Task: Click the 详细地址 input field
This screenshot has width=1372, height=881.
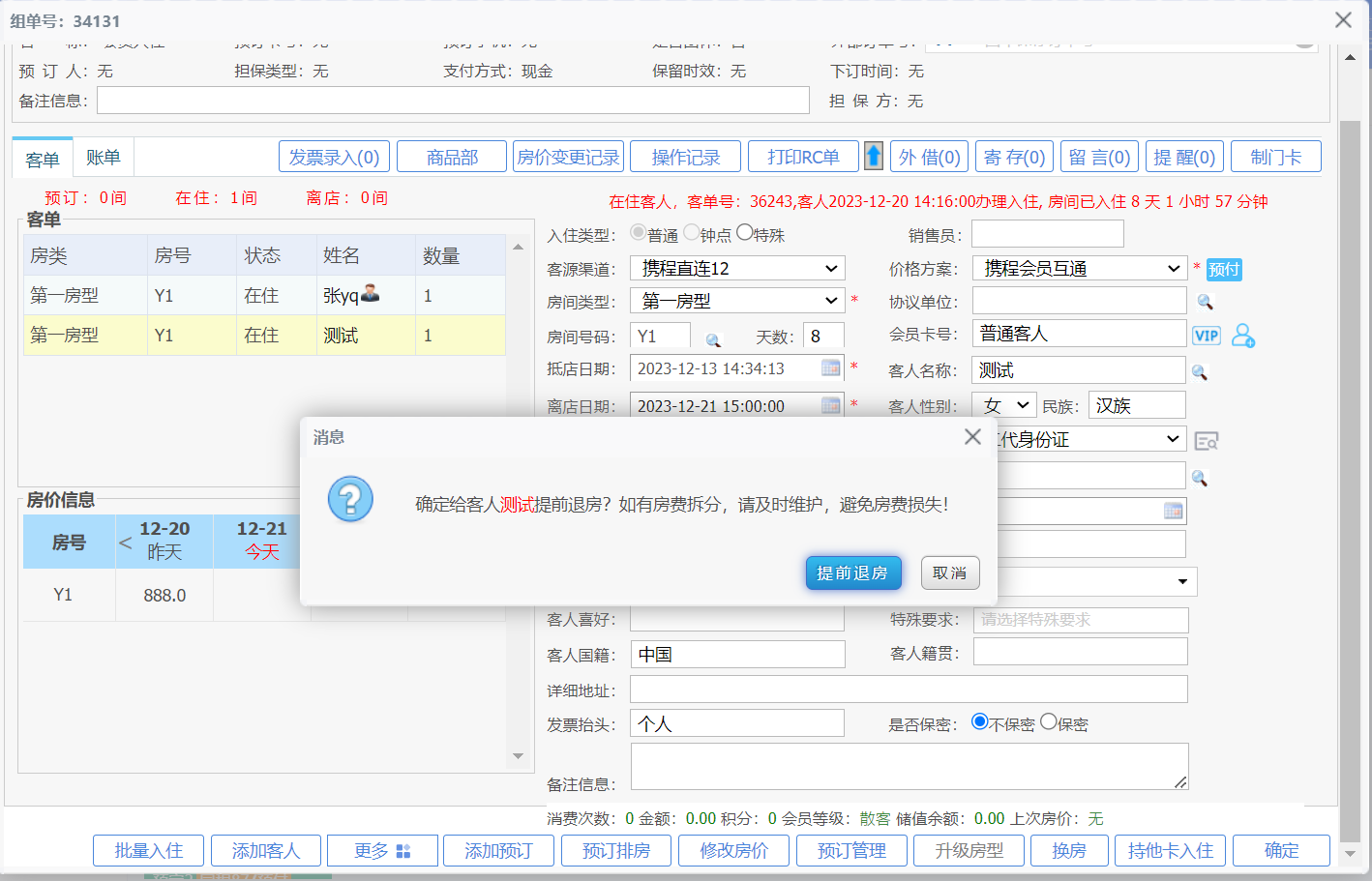Action: tap(909, 690)
